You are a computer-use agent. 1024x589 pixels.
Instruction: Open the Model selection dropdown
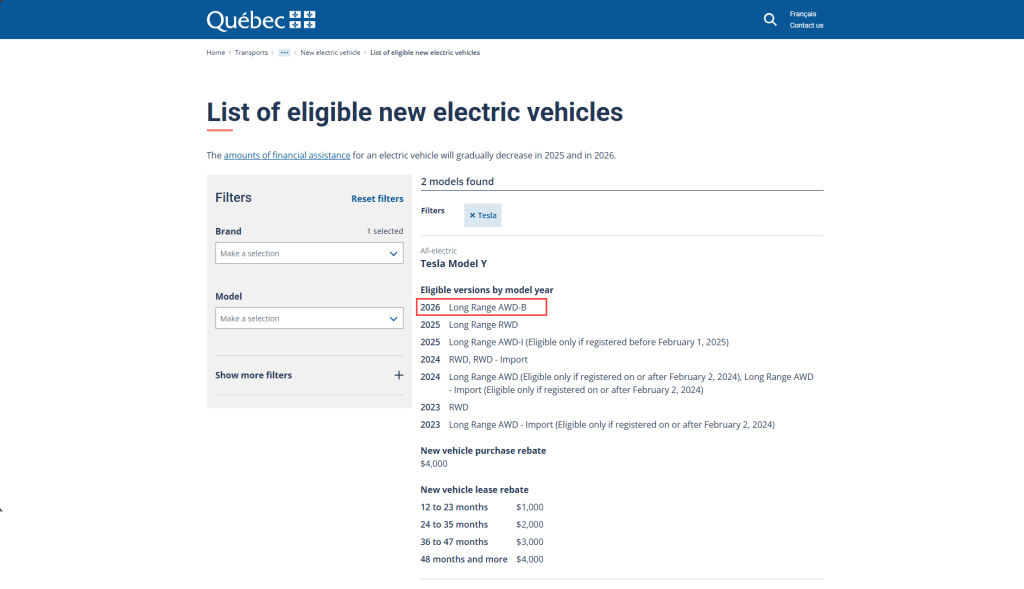click(309, 319)
